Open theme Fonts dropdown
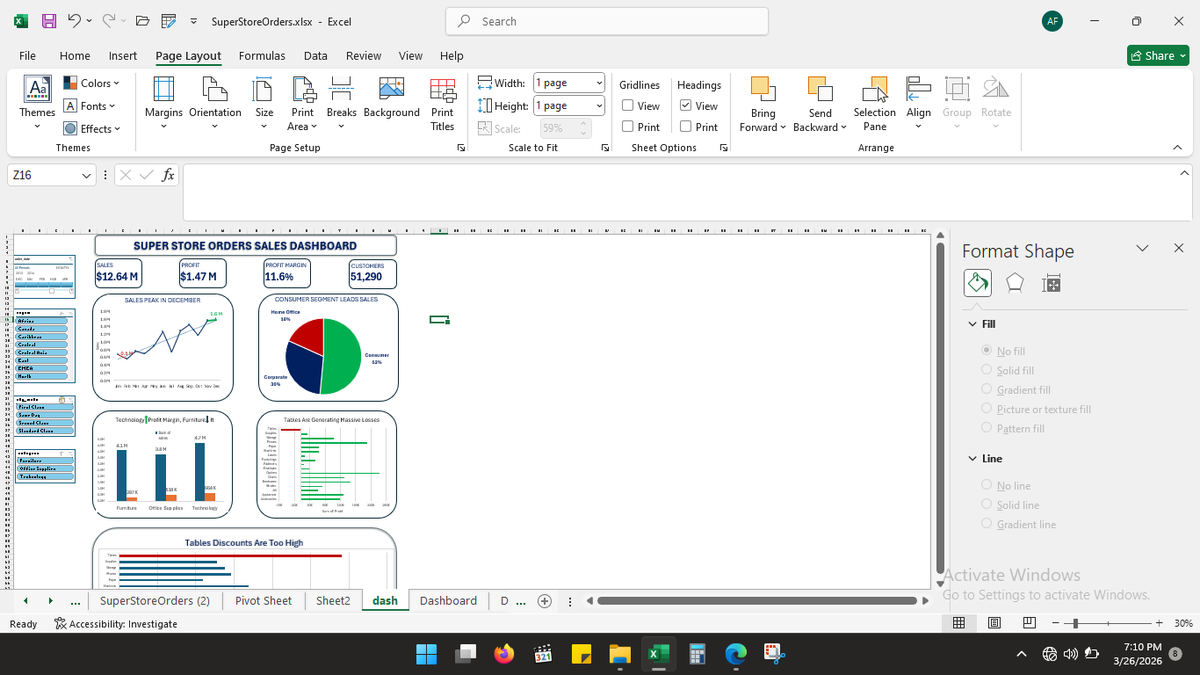 (x=89, y=106)
